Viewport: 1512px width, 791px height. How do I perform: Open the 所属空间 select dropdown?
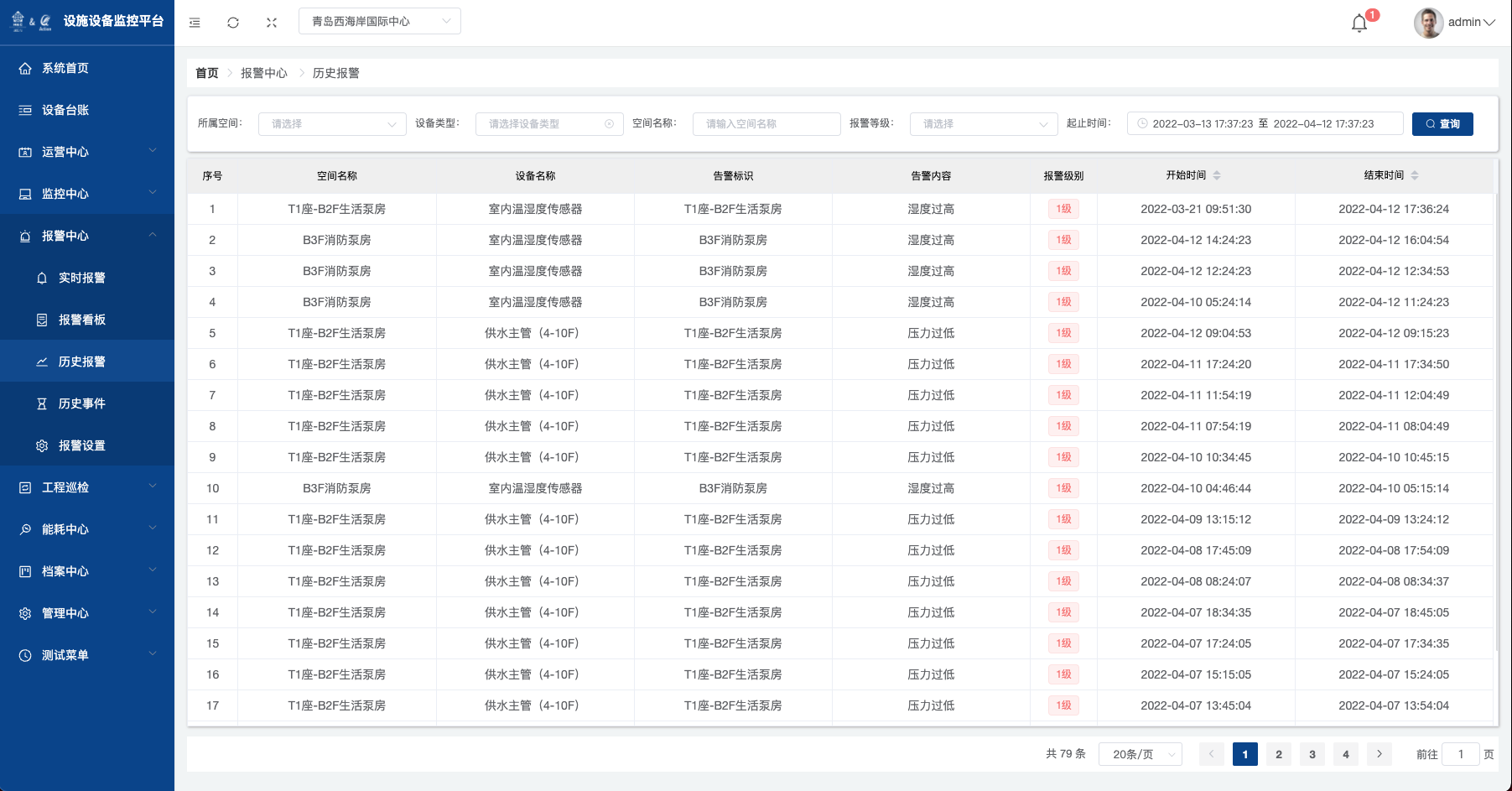[332, 124]
